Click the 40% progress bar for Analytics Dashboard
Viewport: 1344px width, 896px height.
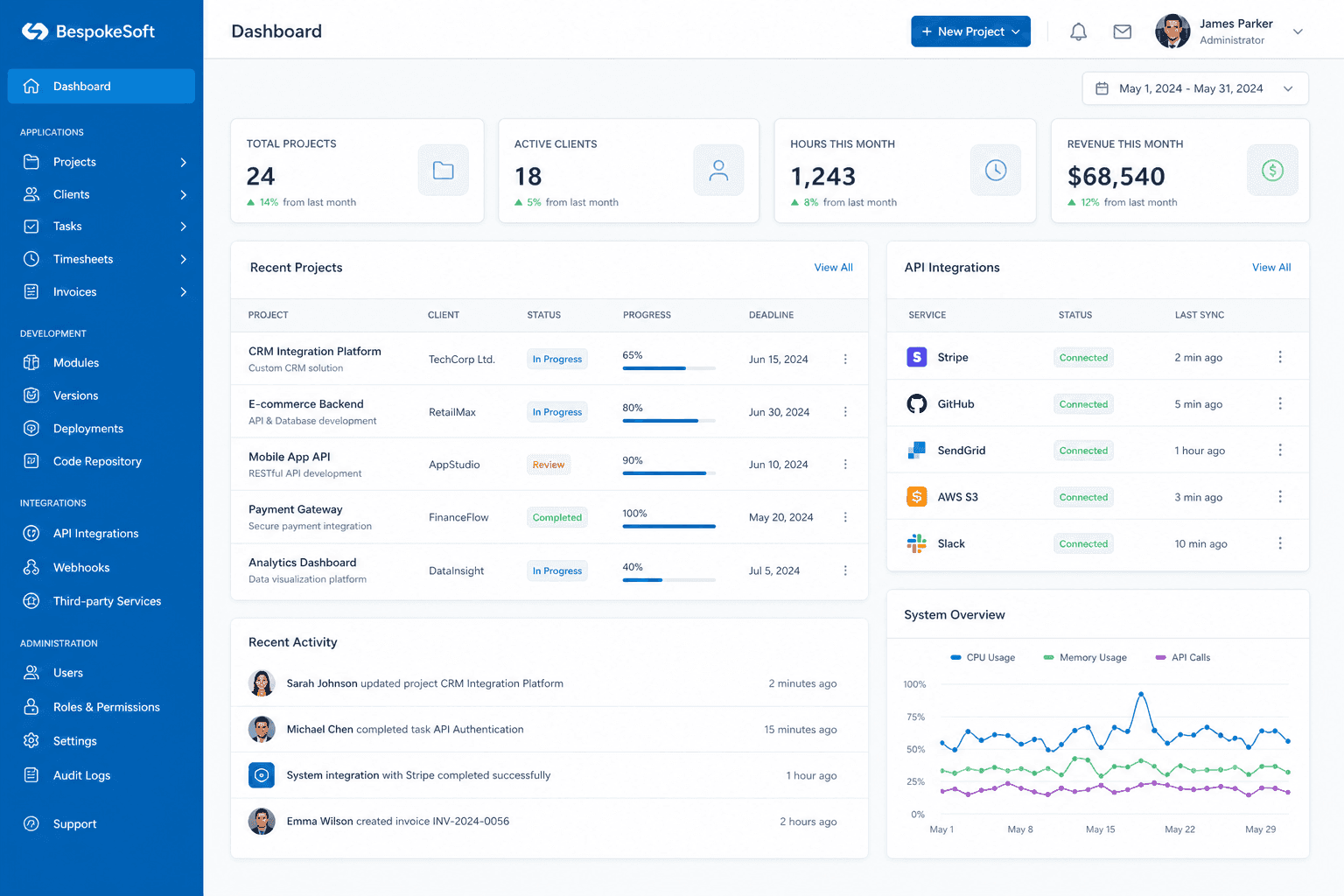pyautogui.click(x=669, y=580)
